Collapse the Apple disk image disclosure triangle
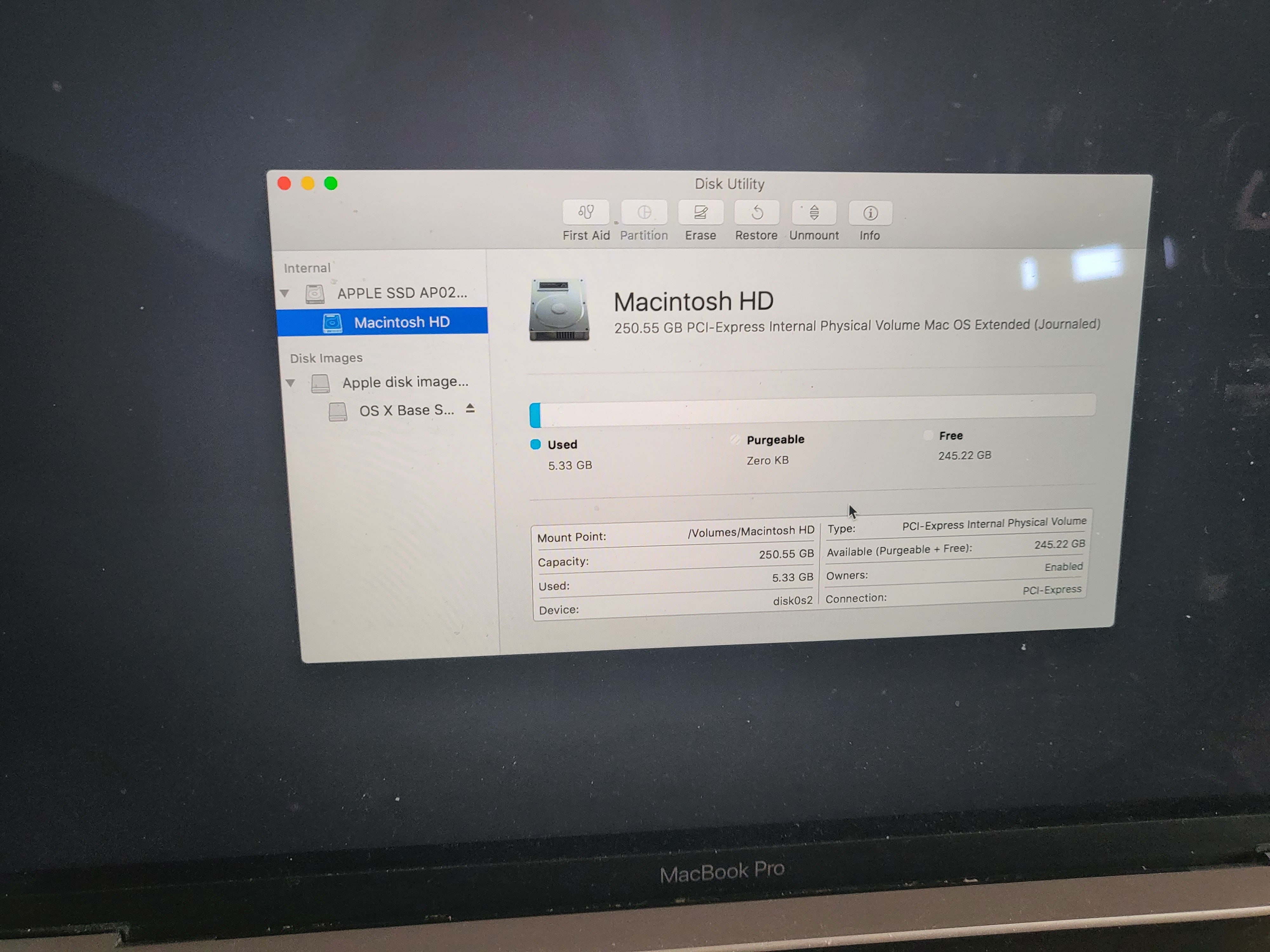1270x952 pixels. pyautogui.click(x=291, y=383)
